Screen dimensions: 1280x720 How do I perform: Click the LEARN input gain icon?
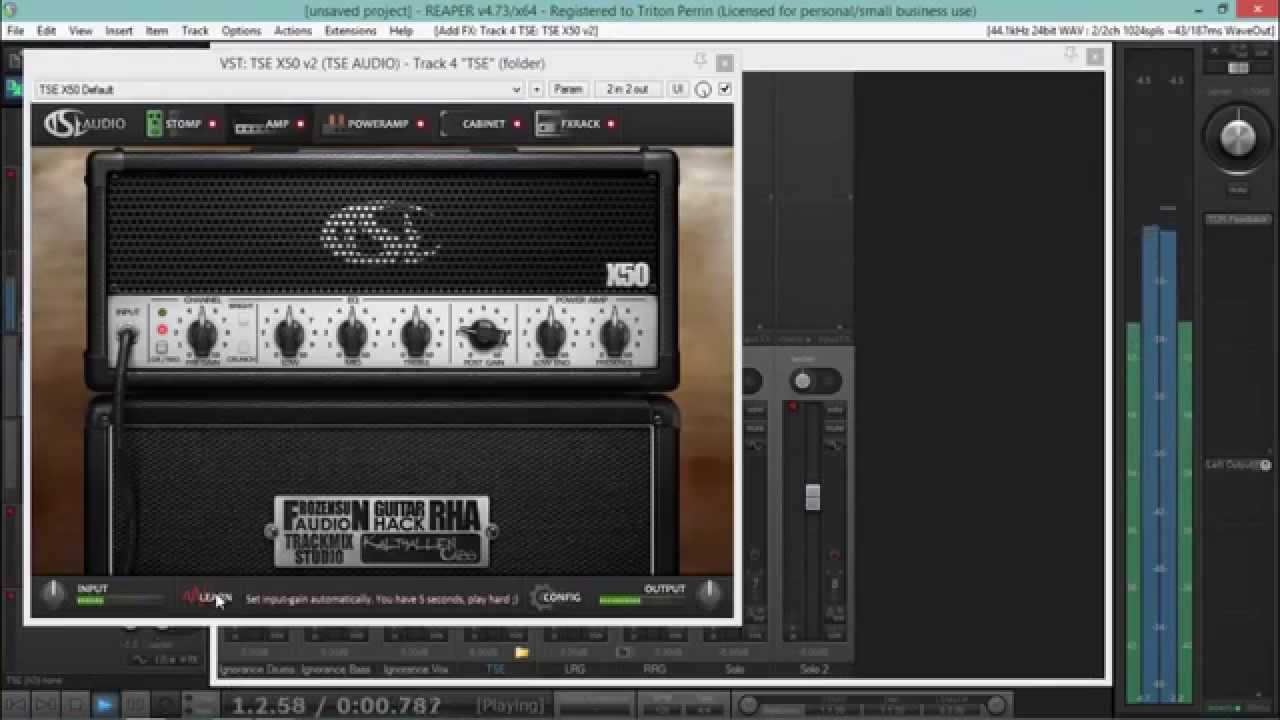point(207,597)
